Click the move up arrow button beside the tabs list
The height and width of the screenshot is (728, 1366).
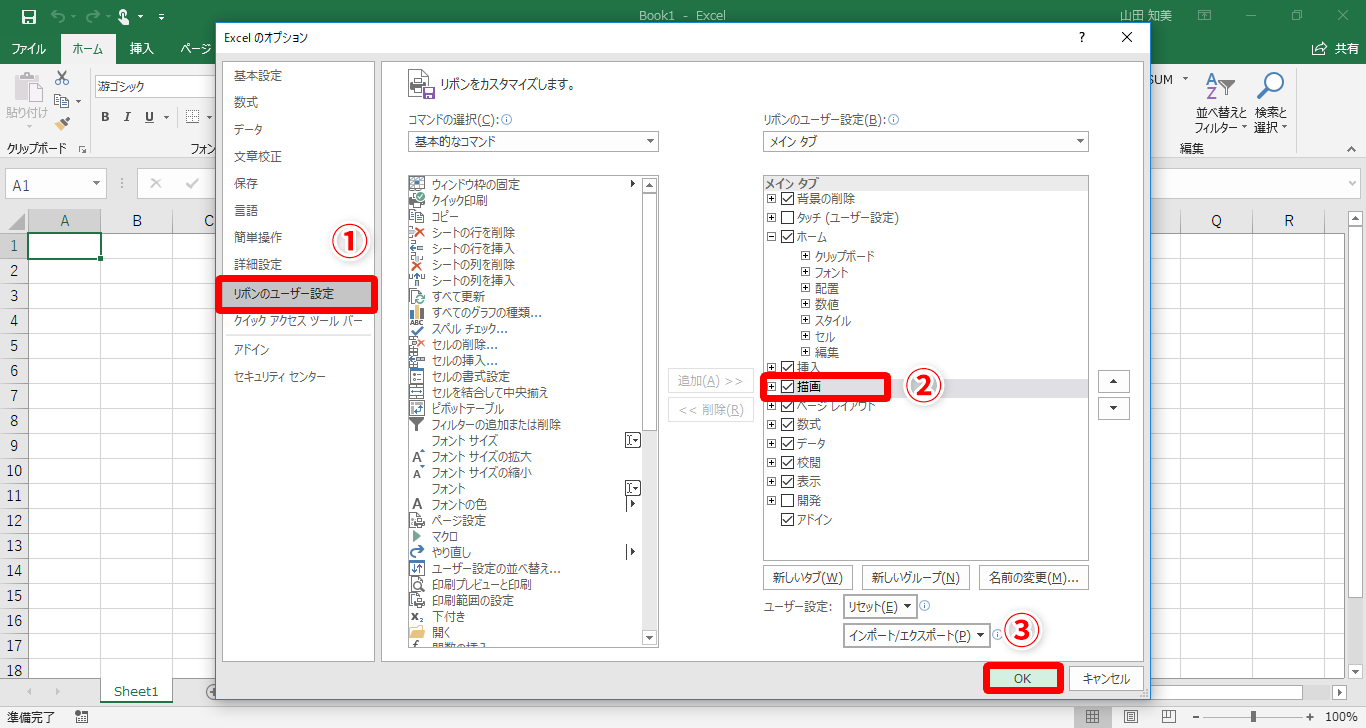[x=1114, y=381]
